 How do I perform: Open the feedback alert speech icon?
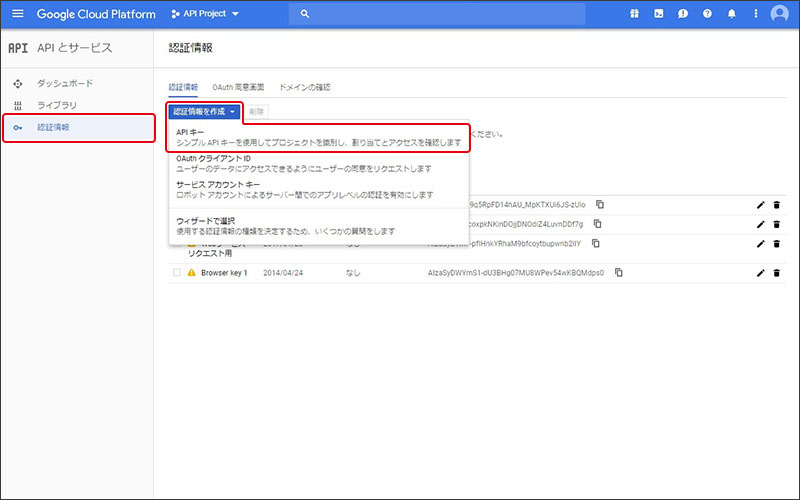tap(683, 14)
